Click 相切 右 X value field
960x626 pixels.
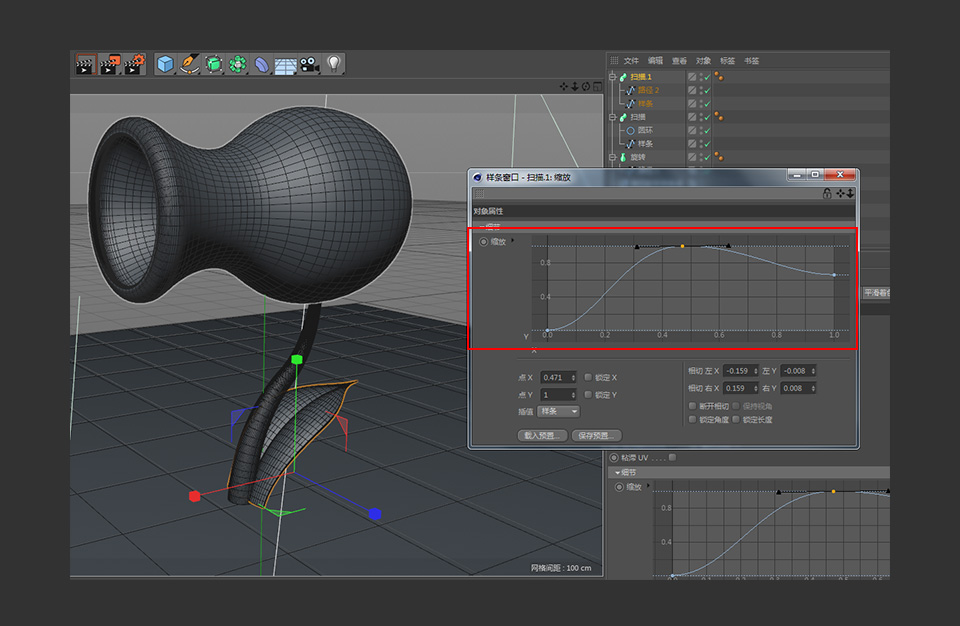tap(741, 388)
